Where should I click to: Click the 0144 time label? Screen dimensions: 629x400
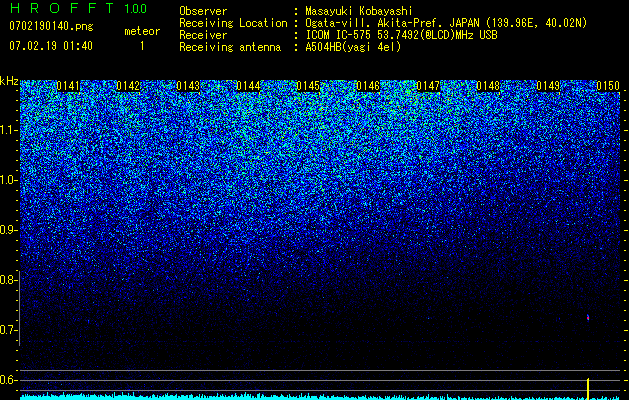point(248,86)
